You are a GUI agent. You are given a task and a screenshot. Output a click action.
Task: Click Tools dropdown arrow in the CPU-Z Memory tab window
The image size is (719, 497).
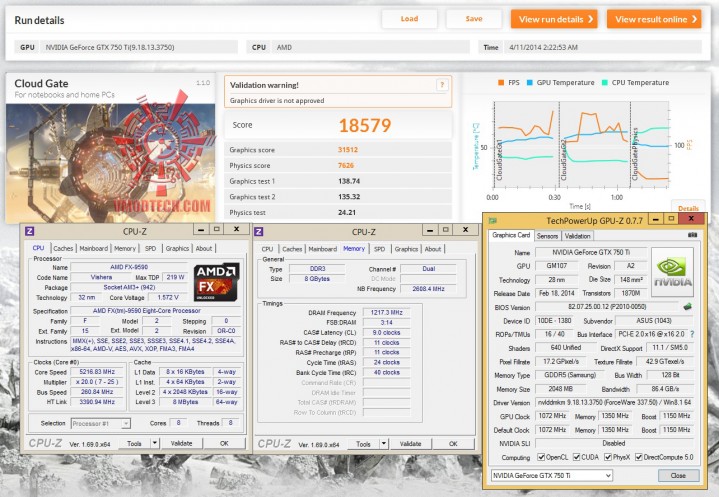tap(384, 444)
